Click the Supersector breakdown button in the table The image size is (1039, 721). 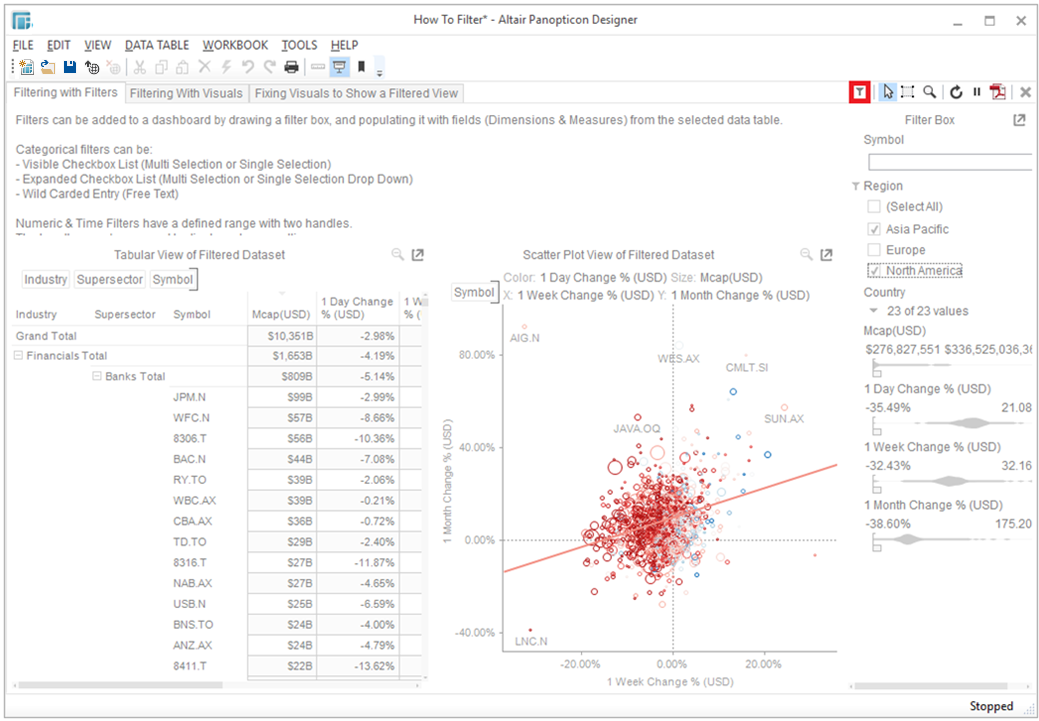pyautogui.click(x=110, y=280)
